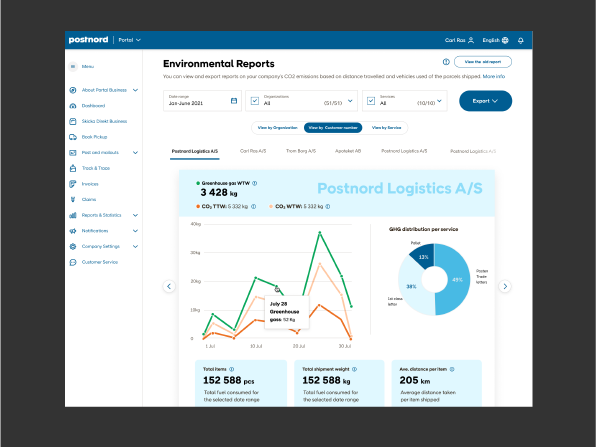Select View by Service toggle
The height and width of the screenshot is (447, 597).
(x=386, y=128)
